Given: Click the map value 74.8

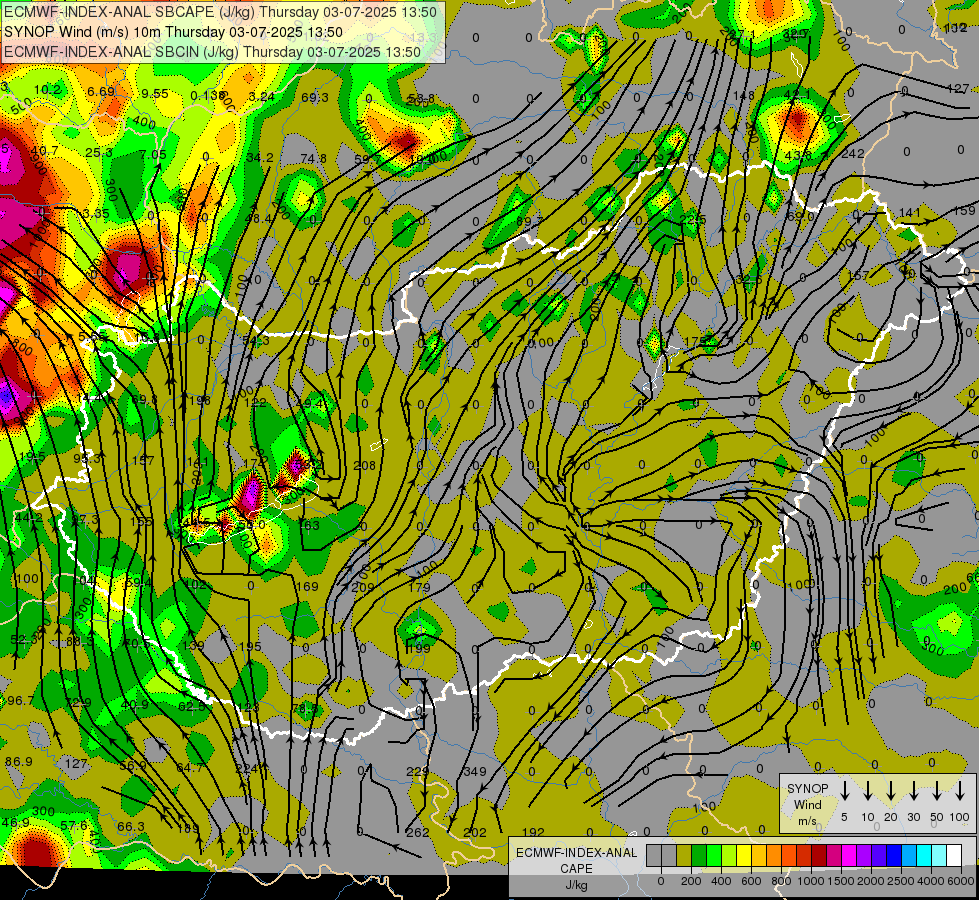Looking at the screenshot, I should tap(313, 159).
